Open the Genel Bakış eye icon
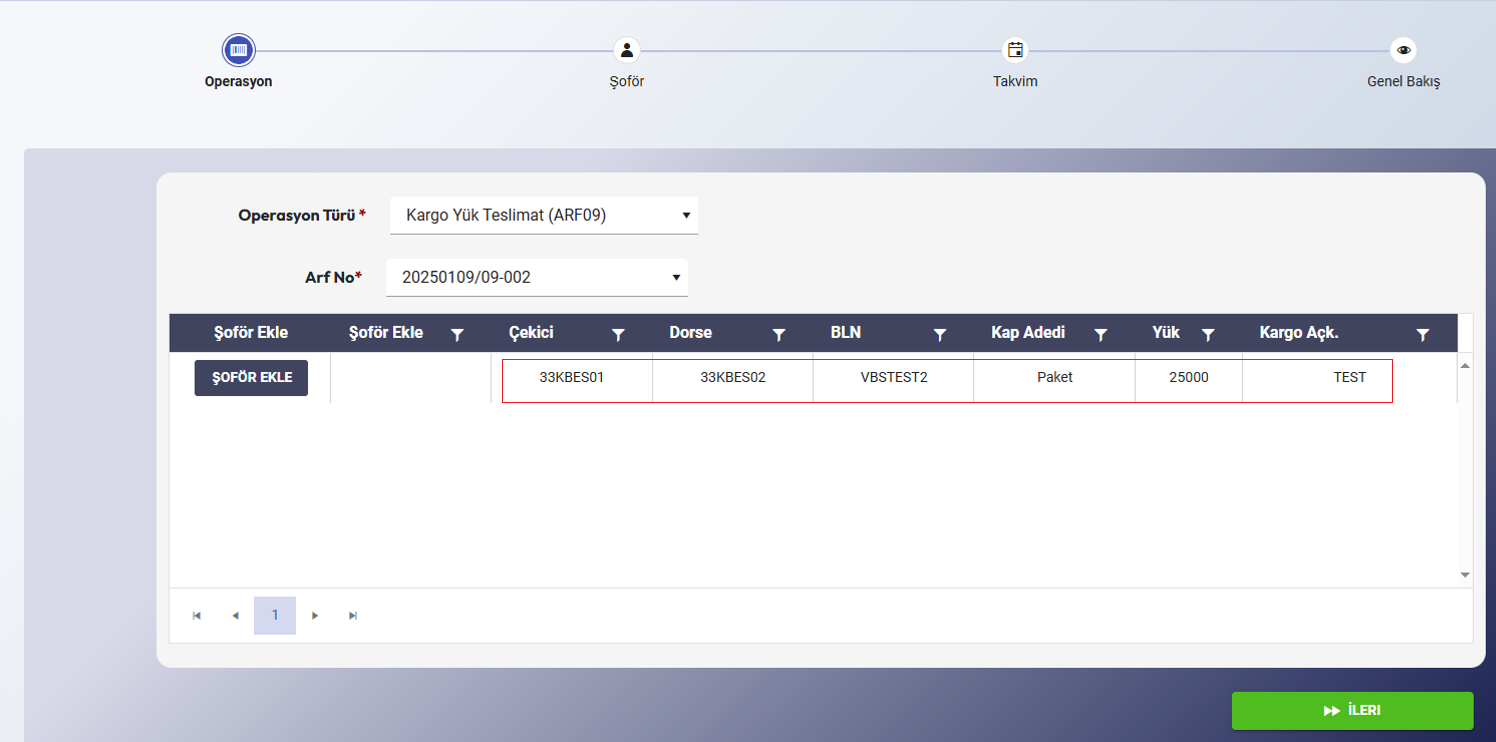Viewport: 1496px width, 742px height. [1404, 50]
